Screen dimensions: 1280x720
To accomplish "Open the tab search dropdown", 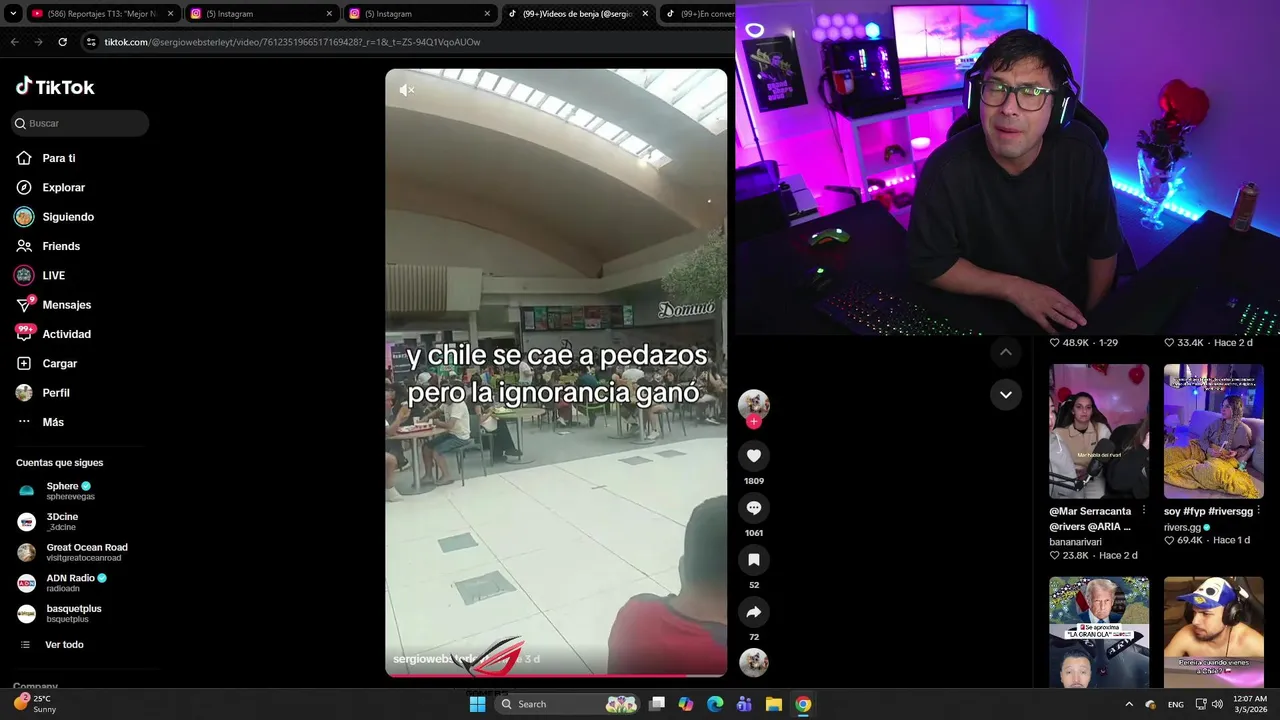I will [x=11, y=14].
